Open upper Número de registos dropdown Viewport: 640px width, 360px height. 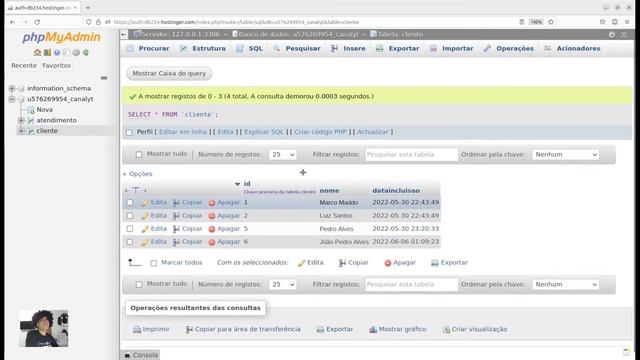282,155
